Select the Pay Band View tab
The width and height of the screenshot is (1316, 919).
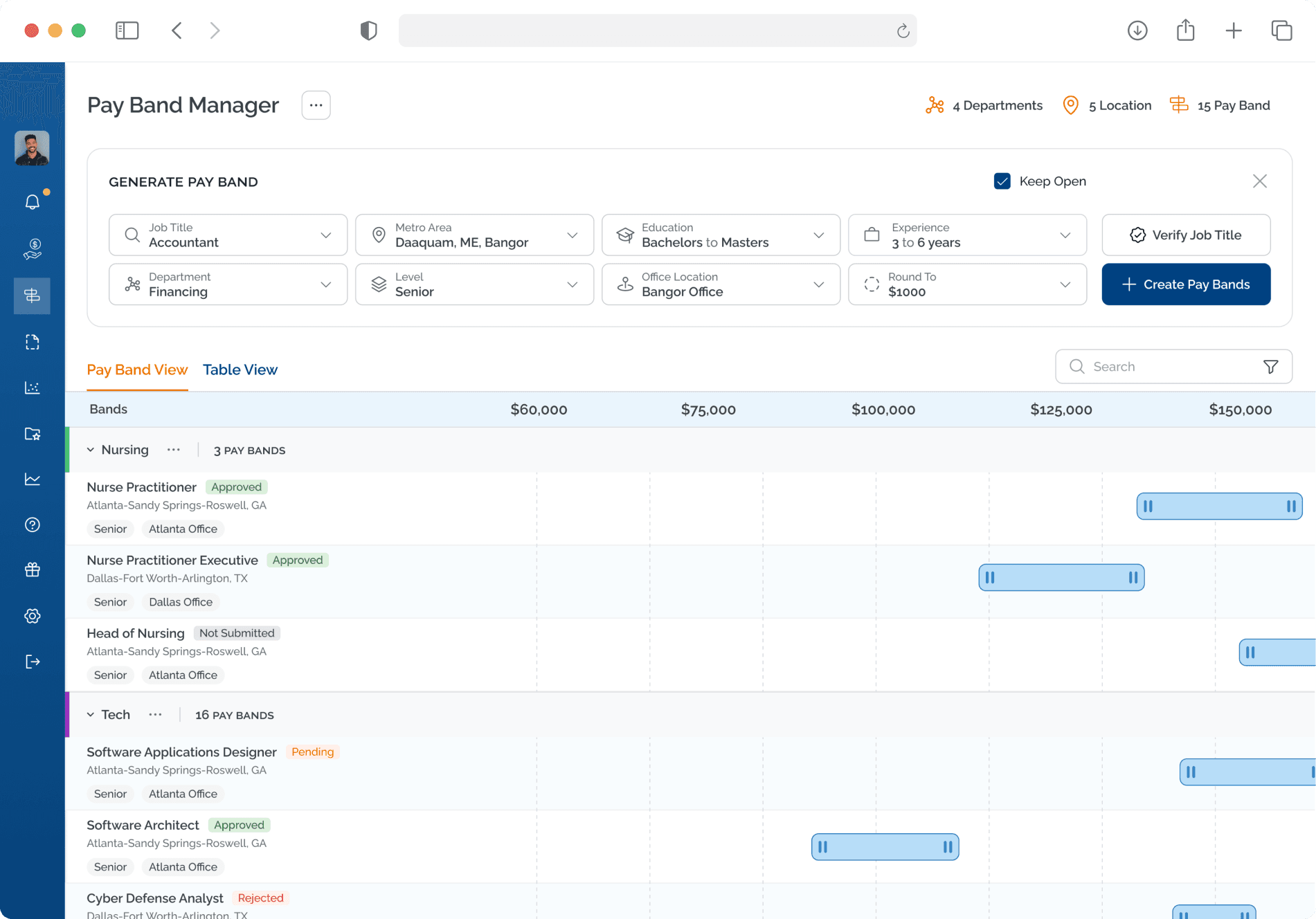coord(137,370)
